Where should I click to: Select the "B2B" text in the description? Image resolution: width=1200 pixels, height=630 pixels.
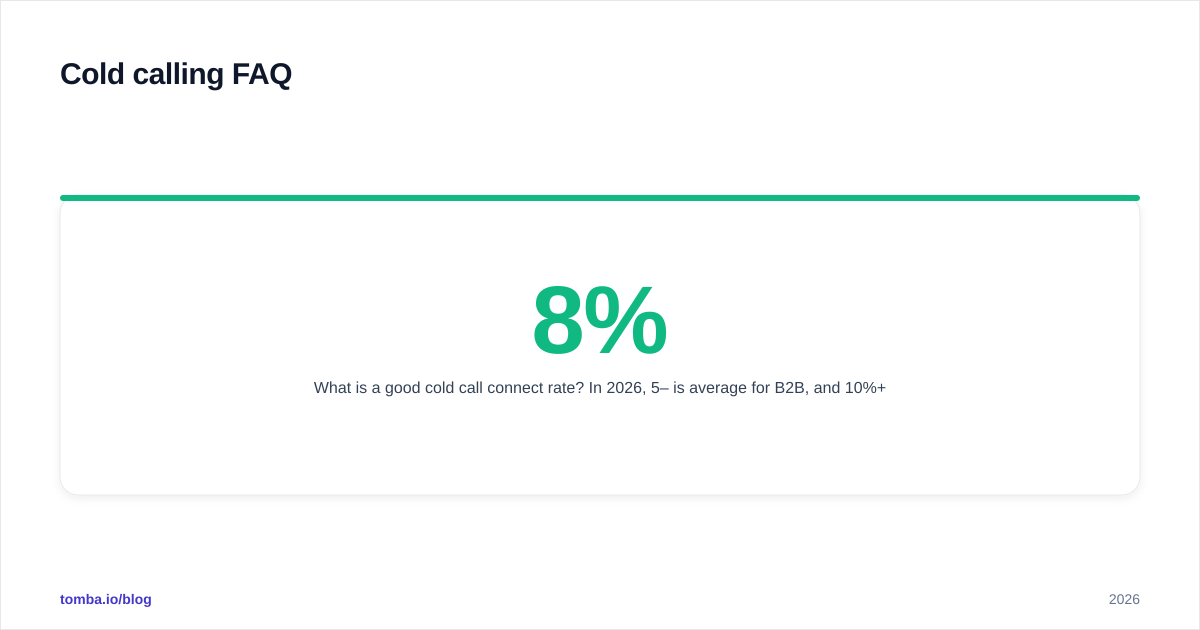tap(790, 388)
